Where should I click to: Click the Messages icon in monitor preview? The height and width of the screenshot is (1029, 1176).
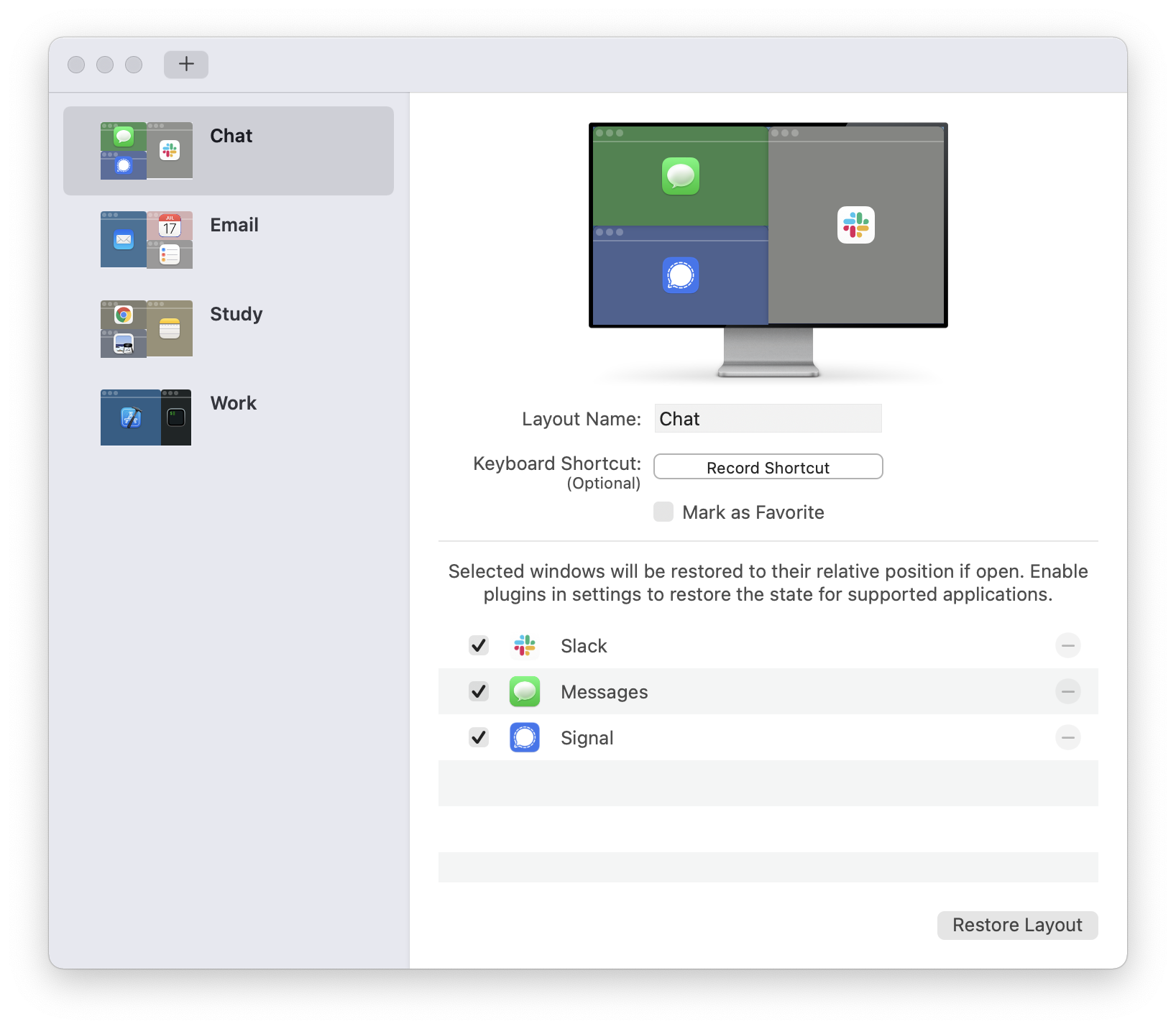[x=681, y=176]
